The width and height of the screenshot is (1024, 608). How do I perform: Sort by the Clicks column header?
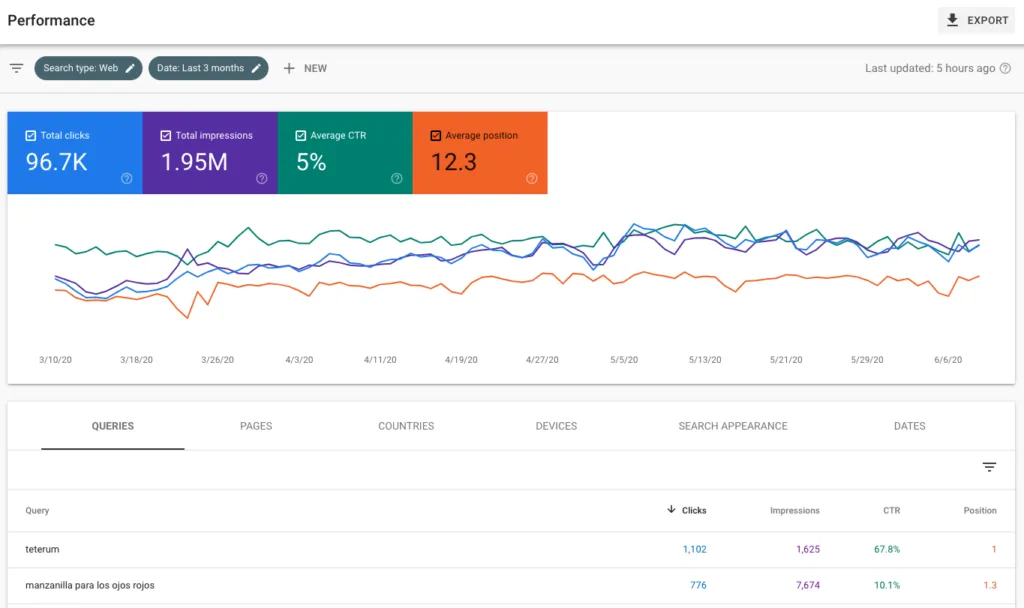(x=694, y=511)
